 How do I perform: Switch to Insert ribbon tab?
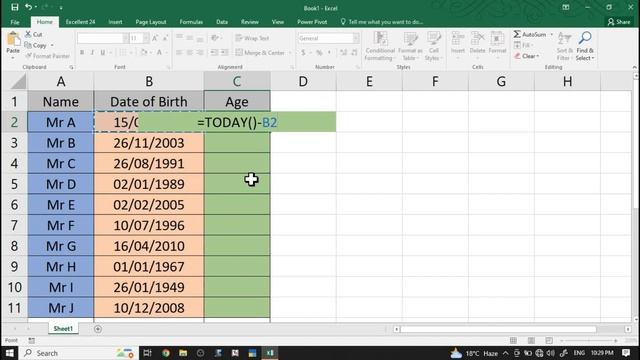(115, 22)
